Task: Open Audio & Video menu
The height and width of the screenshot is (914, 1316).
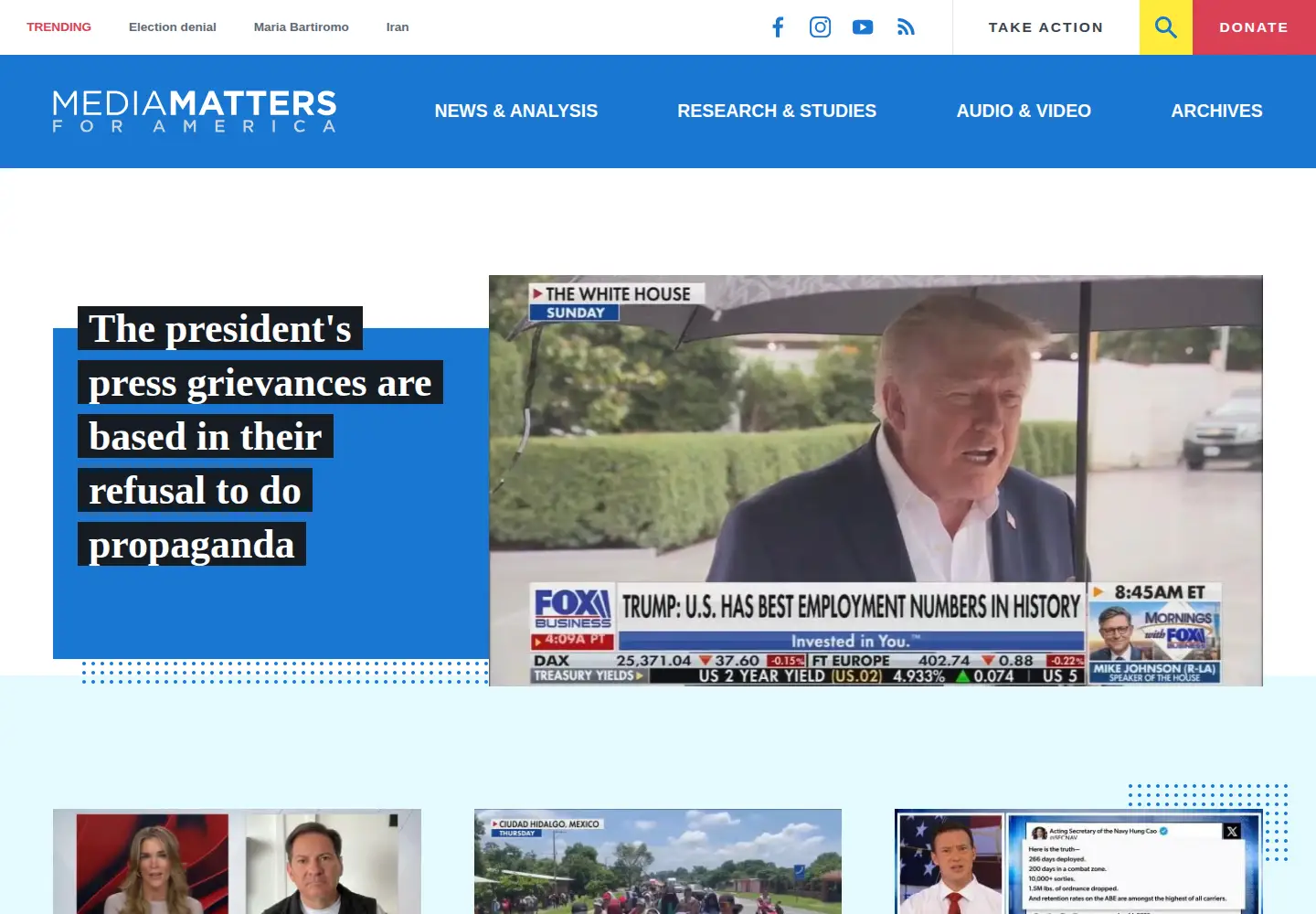Action: [x=1024, y=111]
